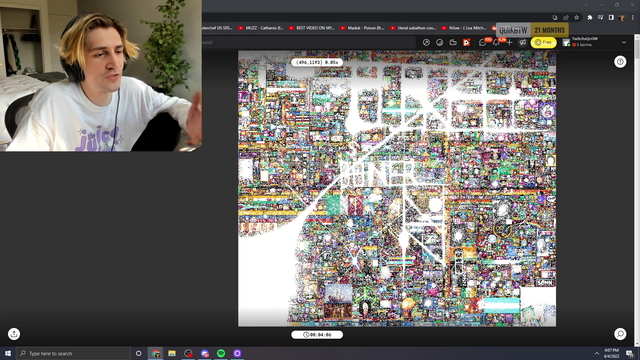Open 'BEST VIDEO ON MY' bookmark

[311, 28]
